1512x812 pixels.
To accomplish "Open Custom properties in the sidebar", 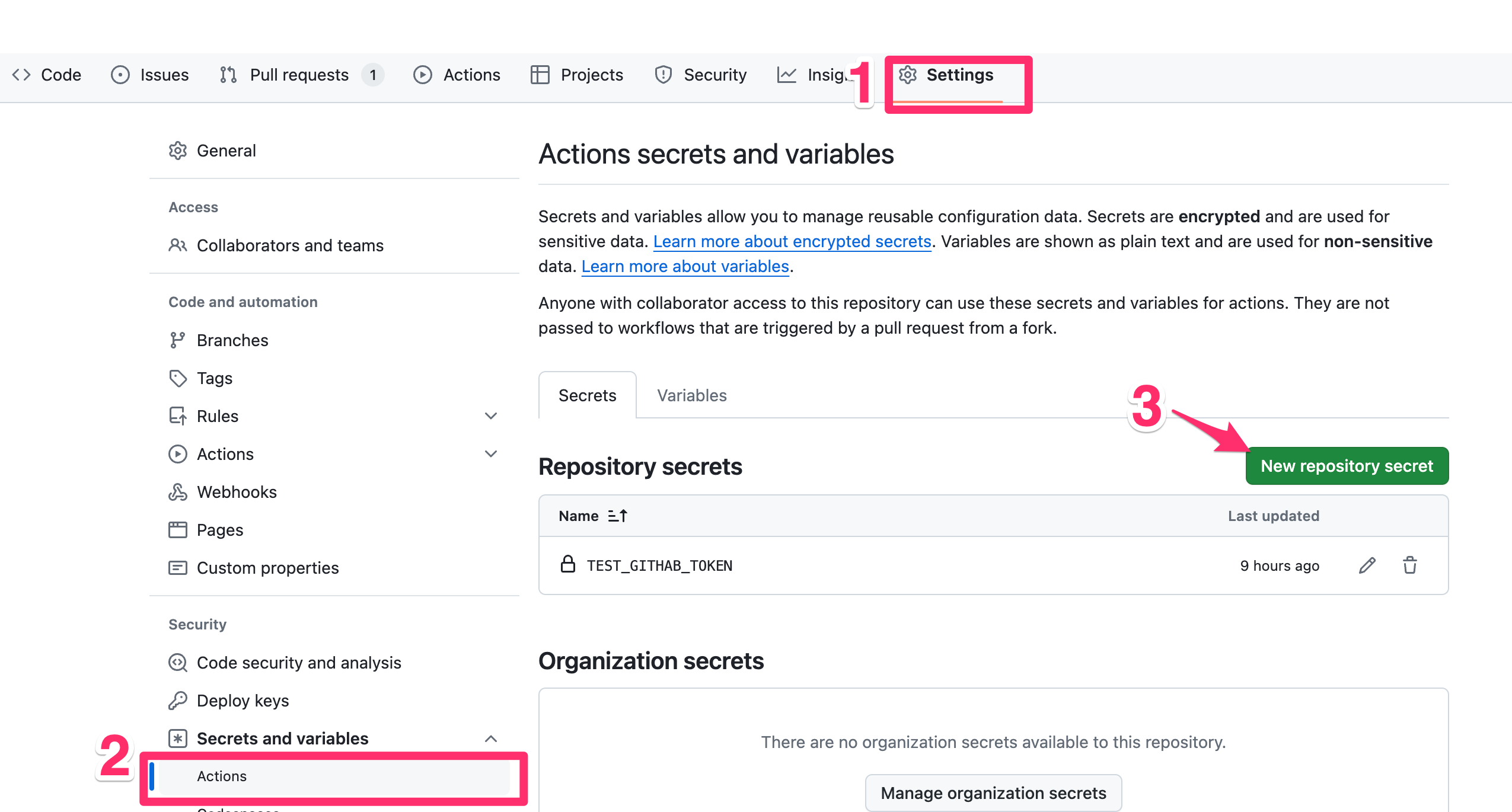I will [267, 568].
